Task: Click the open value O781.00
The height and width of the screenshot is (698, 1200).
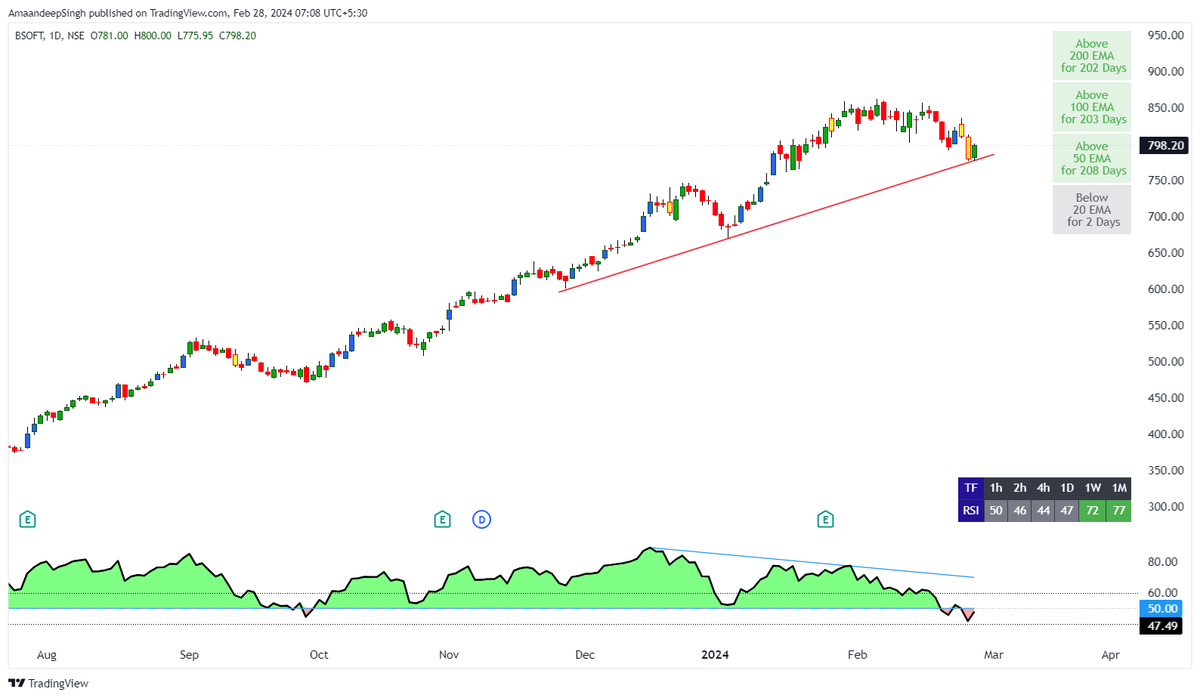Action: (108, 35)
